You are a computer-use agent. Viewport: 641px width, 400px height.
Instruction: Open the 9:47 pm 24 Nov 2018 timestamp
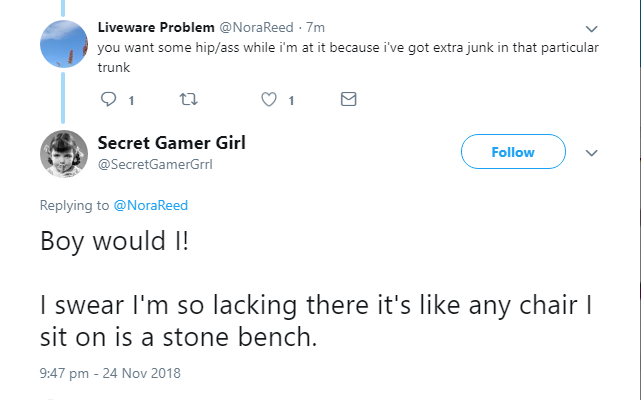110,373
